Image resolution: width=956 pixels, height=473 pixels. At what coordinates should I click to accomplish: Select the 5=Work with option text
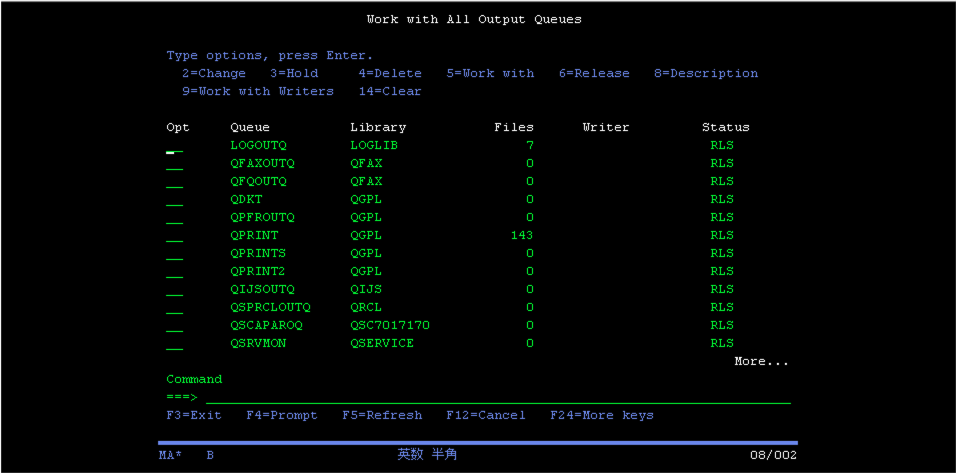(490, 74)
